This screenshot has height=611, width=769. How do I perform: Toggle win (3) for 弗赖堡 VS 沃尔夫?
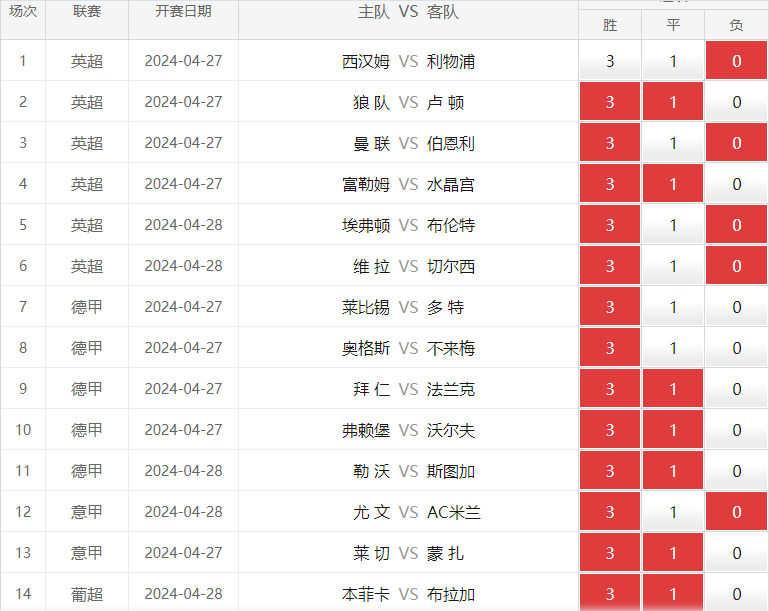[610, 430]
